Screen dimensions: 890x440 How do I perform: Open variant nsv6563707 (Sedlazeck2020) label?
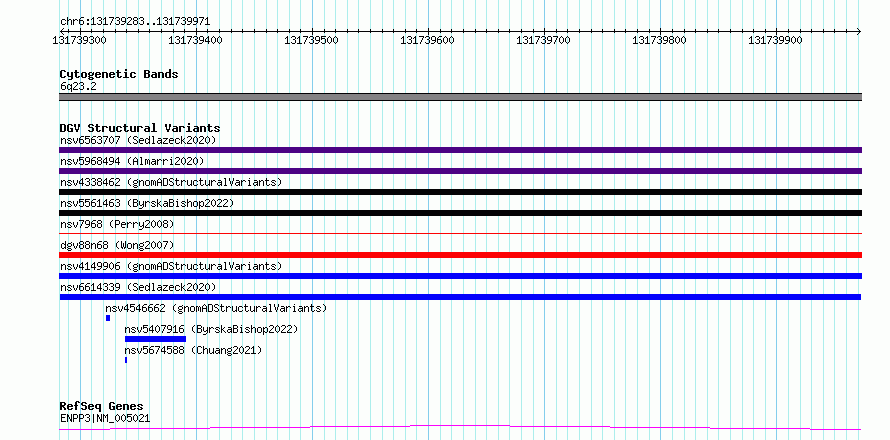[x=138, y=140]
